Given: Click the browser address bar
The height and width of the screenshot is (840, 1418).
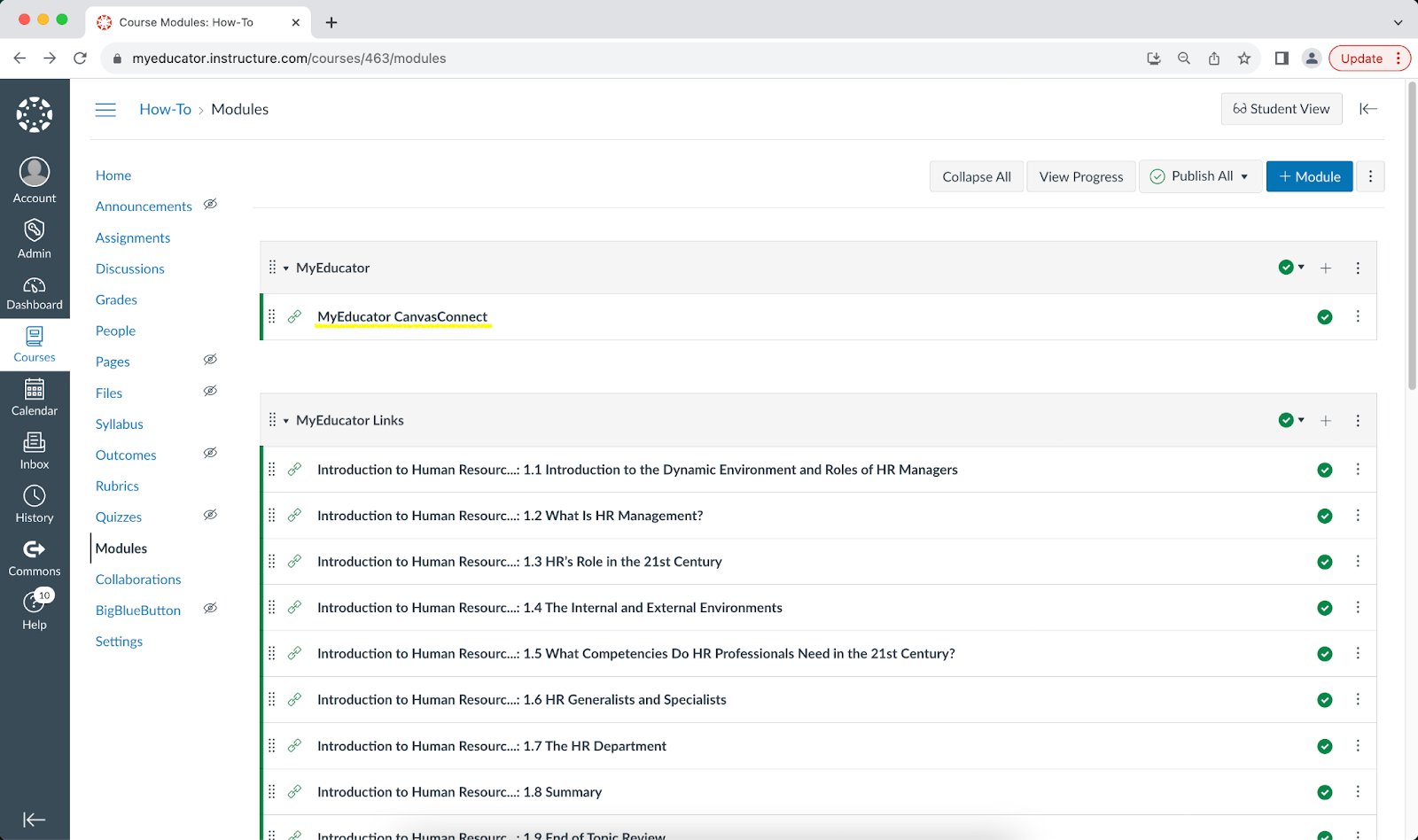Looking at the screenshot, I should [x=620, y=58].
